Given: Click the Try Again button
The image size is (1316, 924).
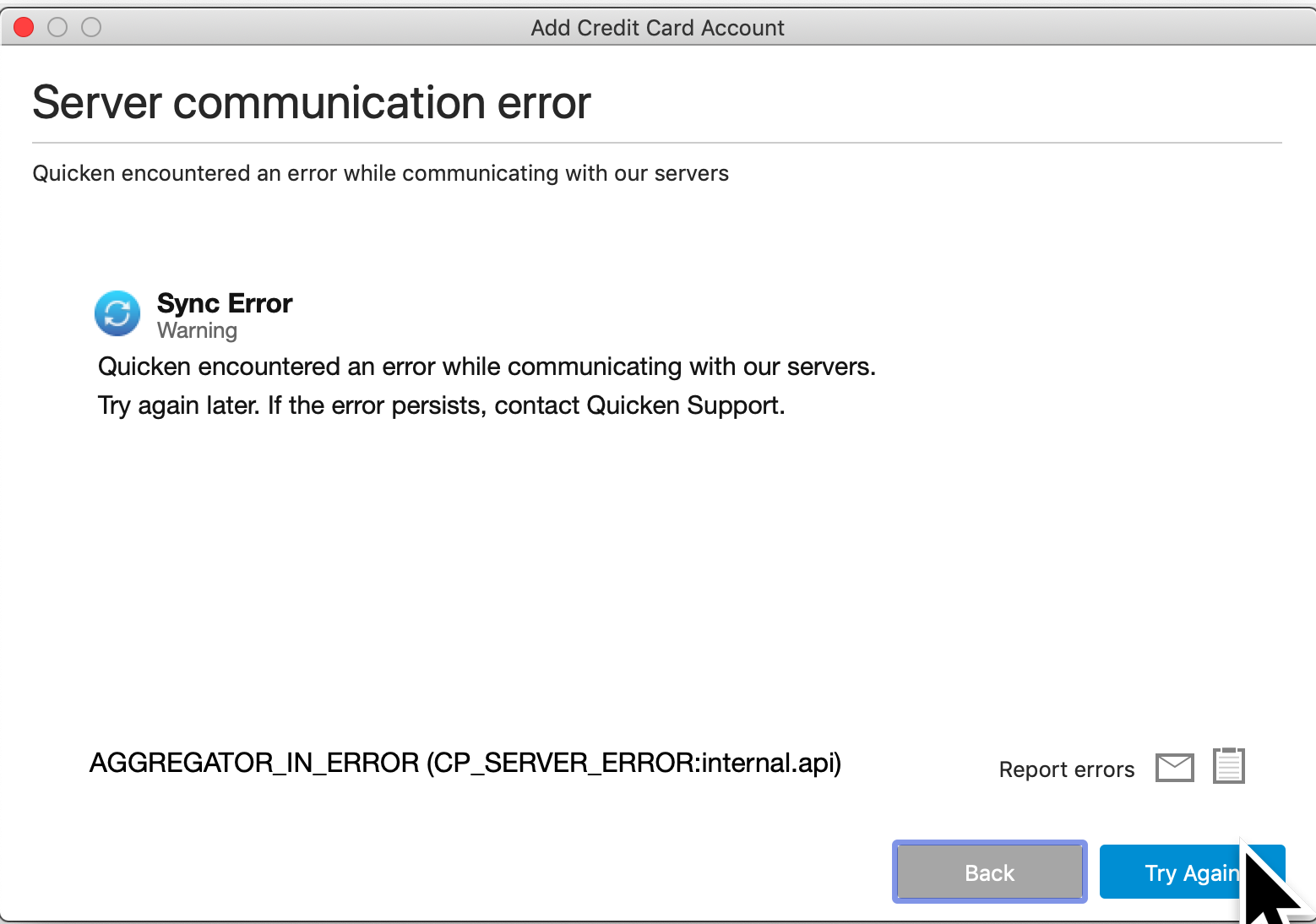Looking at the screenshot, I should [1192, 872].
